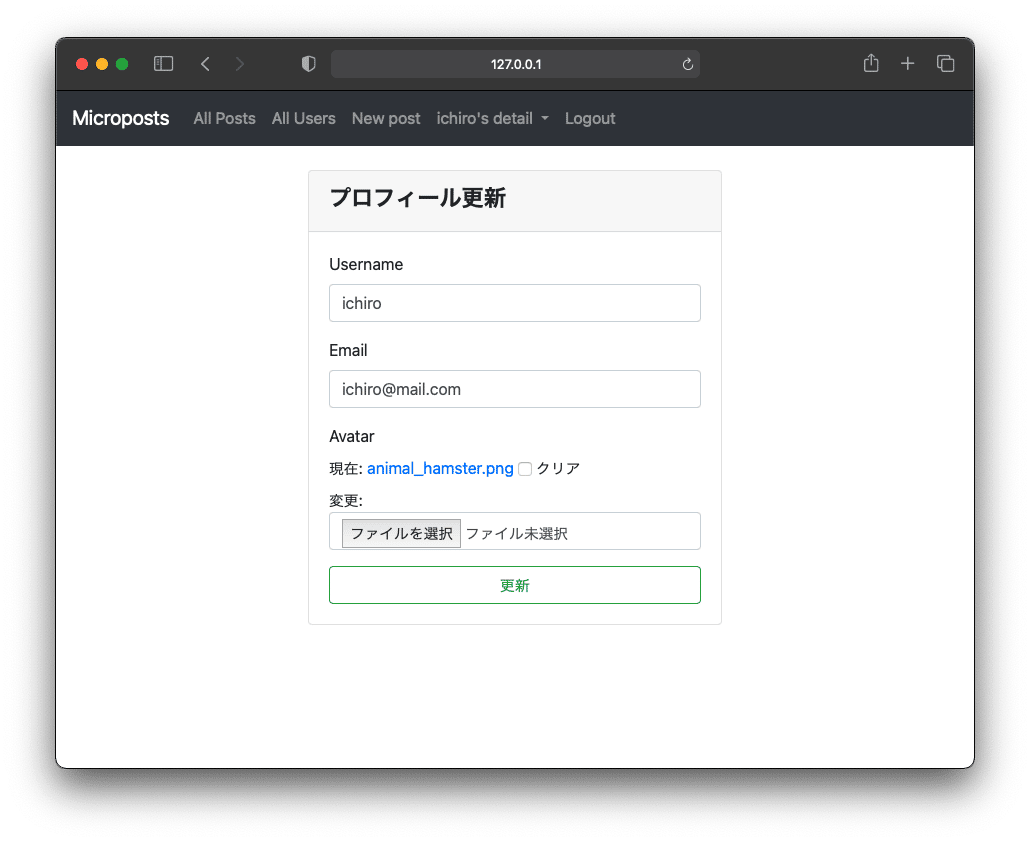Viewport: 1030px width, 842px height.
Task: Click the ファイル未選択 text
Action: coord(516,533)
